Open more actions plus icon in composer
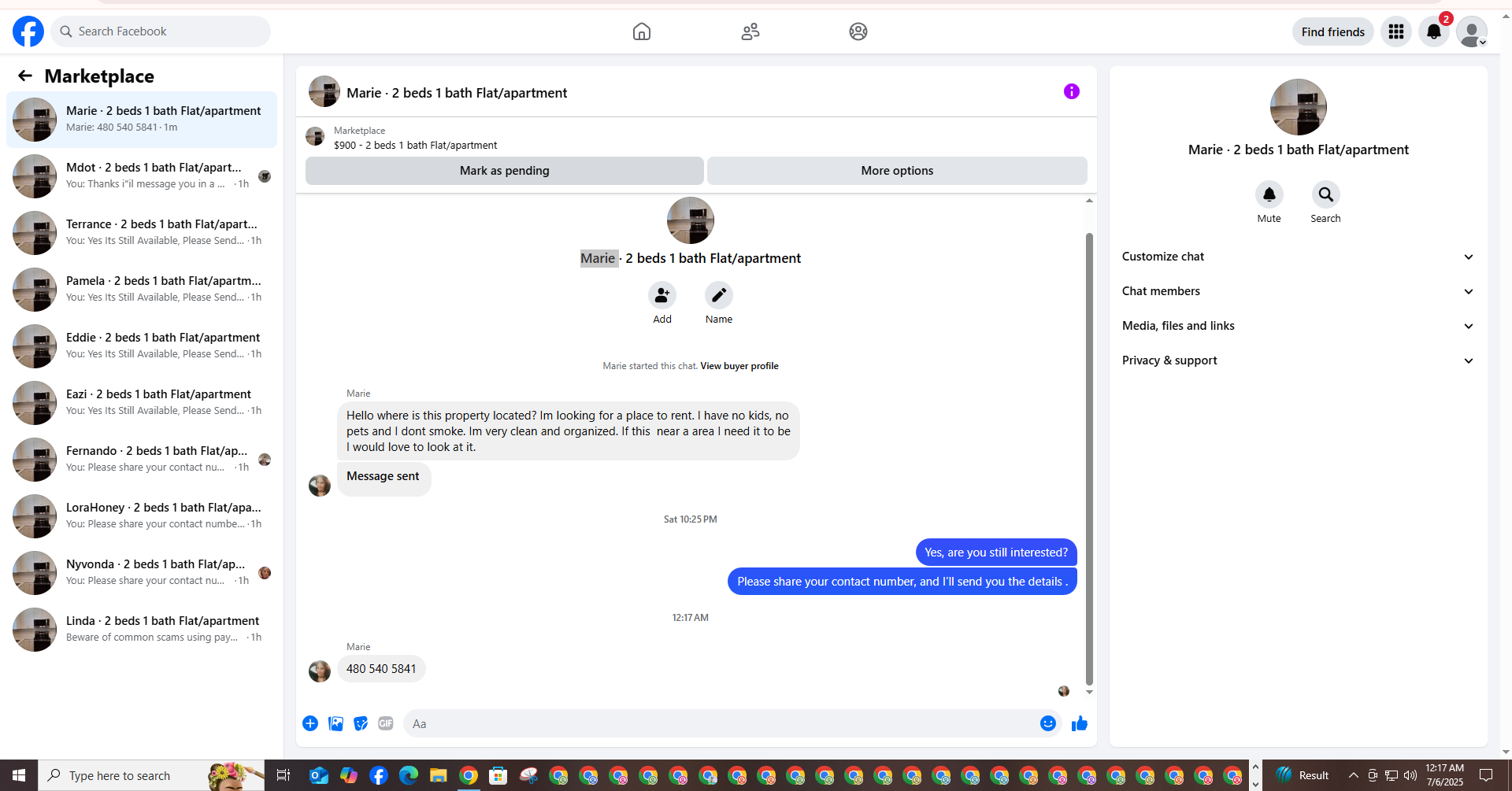 click(310, 723)
